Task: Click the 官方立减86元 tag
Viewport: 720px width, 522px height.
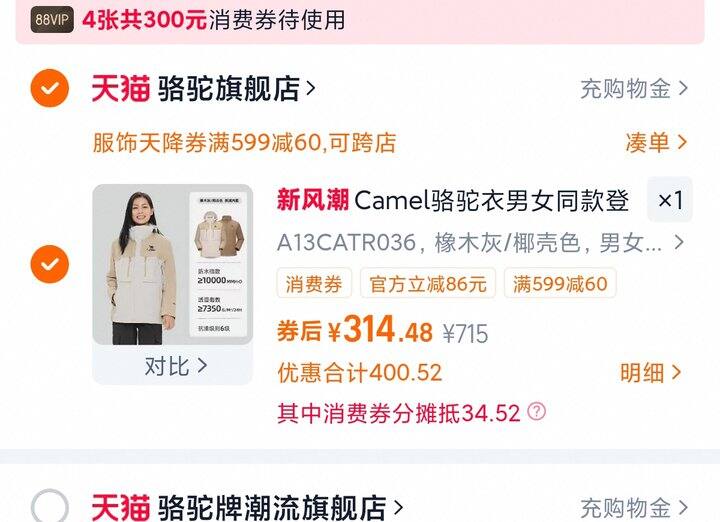Action: [428, 284]
